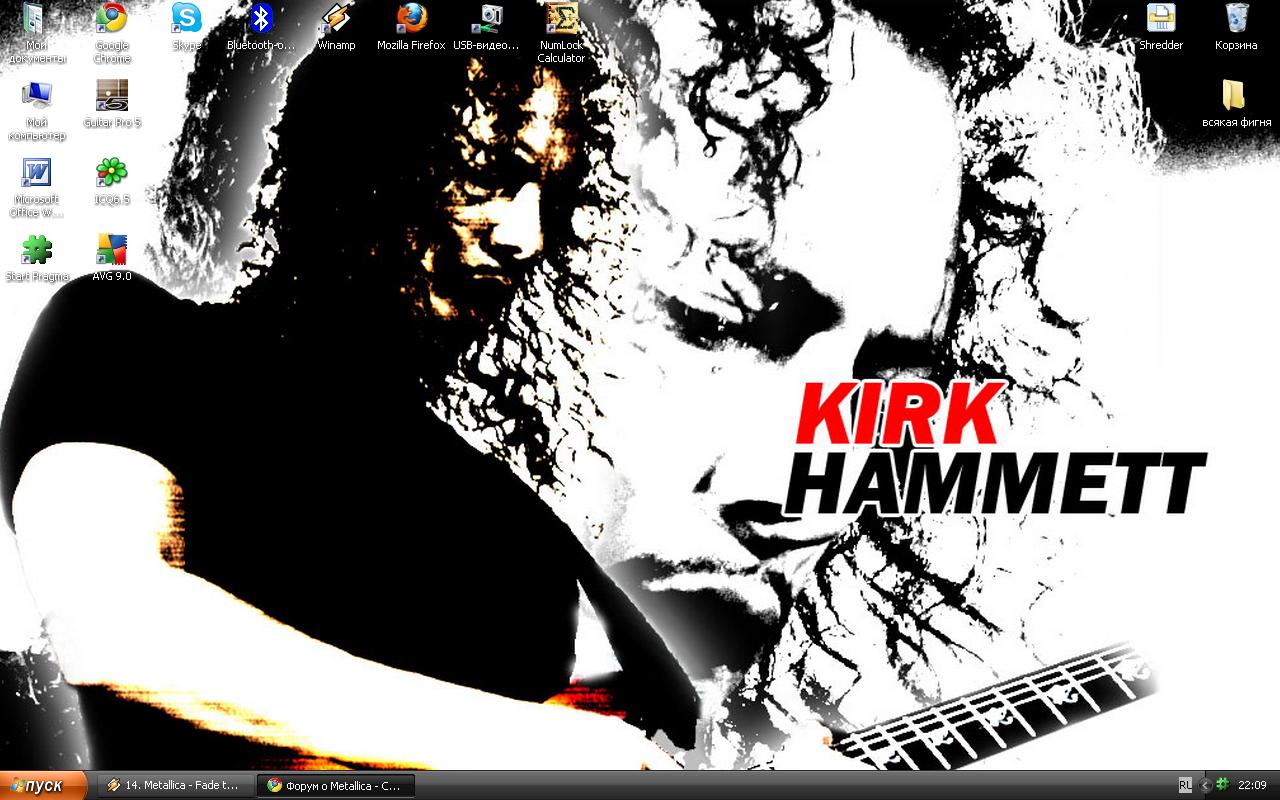Switch to Winamp Metallica taskbar button
The image size is (1280, 800).
click(173, 785)
